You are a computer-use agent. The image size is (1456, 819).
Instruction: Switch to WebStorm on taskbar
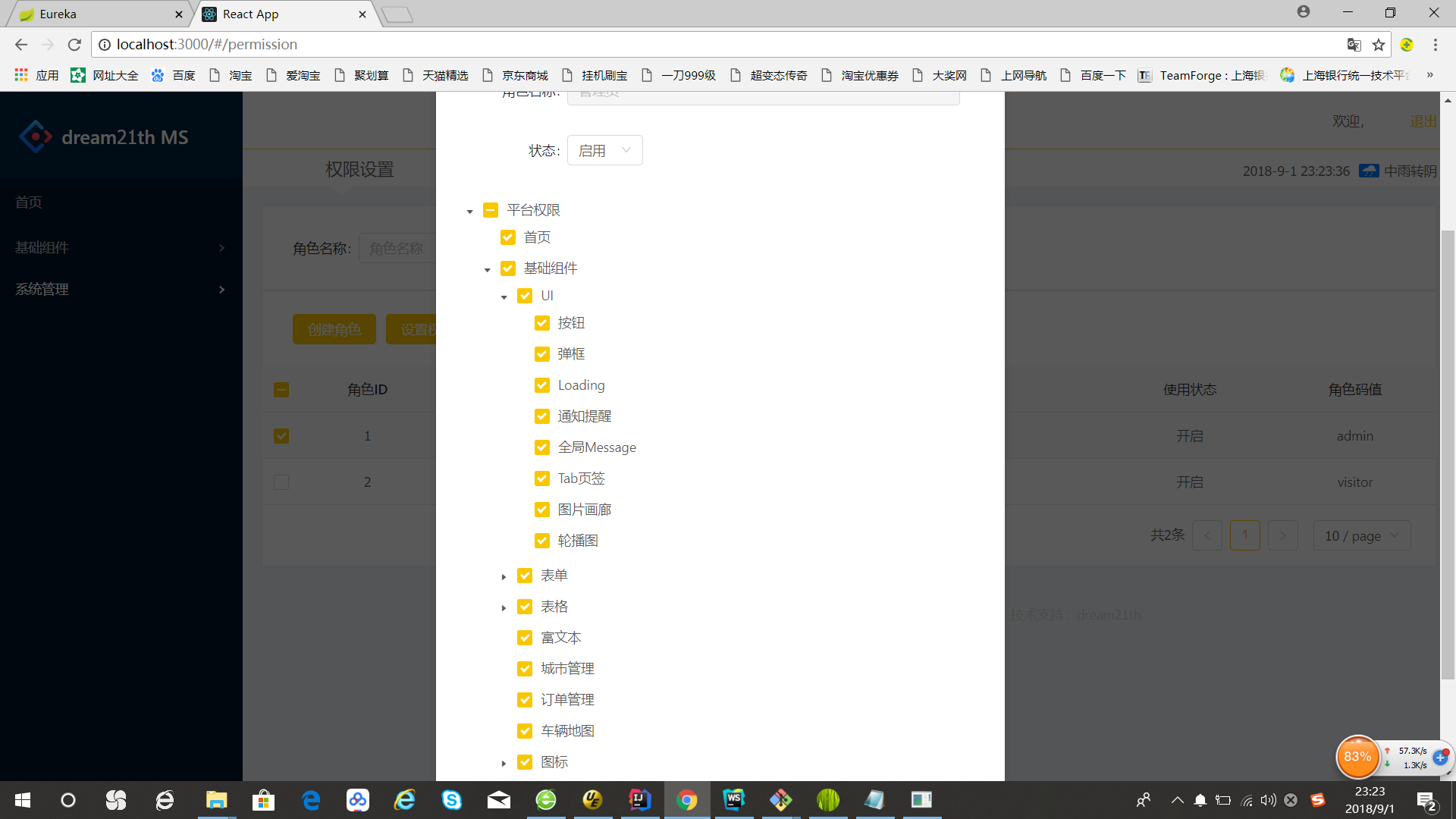tap(734, 800)
